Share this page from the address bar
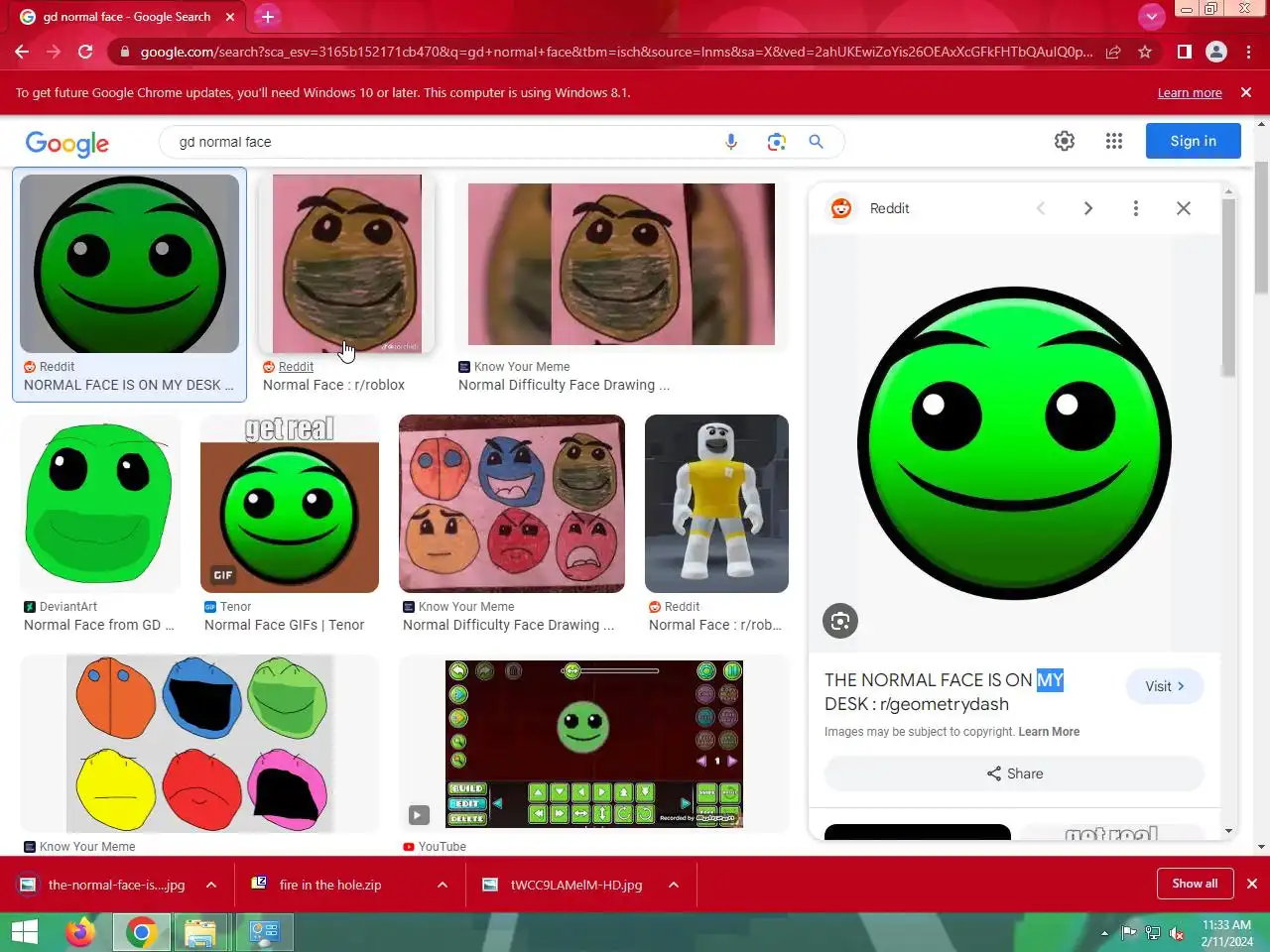Screen dimensions: 1270x952 [1113, 52]
